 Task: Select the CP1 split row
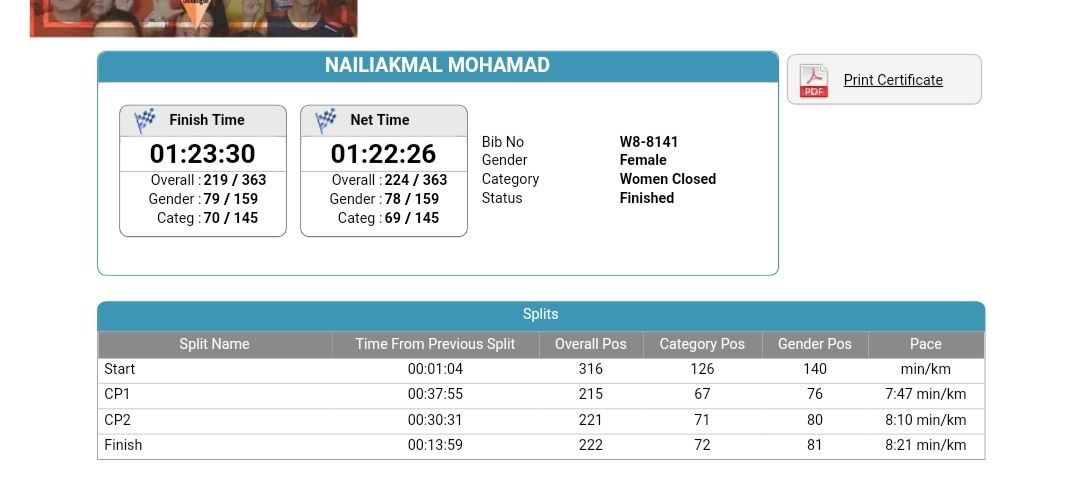(541, 395)
